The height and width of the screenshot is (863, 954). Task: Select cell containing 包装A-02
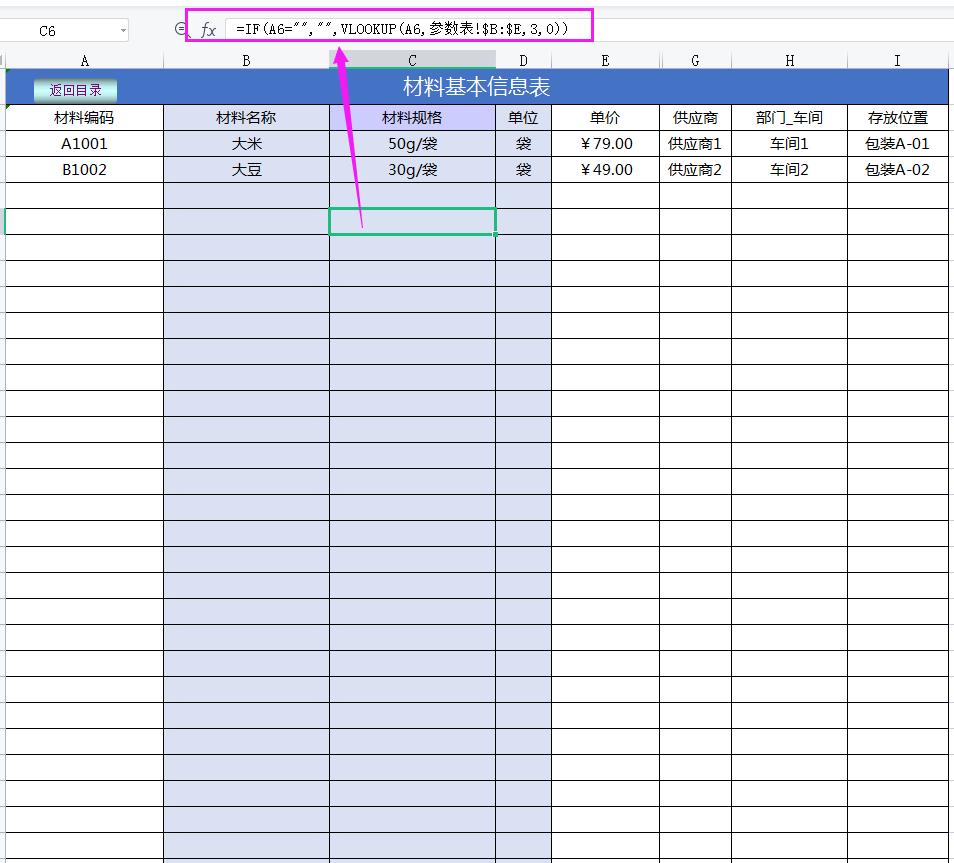[898, 170]
